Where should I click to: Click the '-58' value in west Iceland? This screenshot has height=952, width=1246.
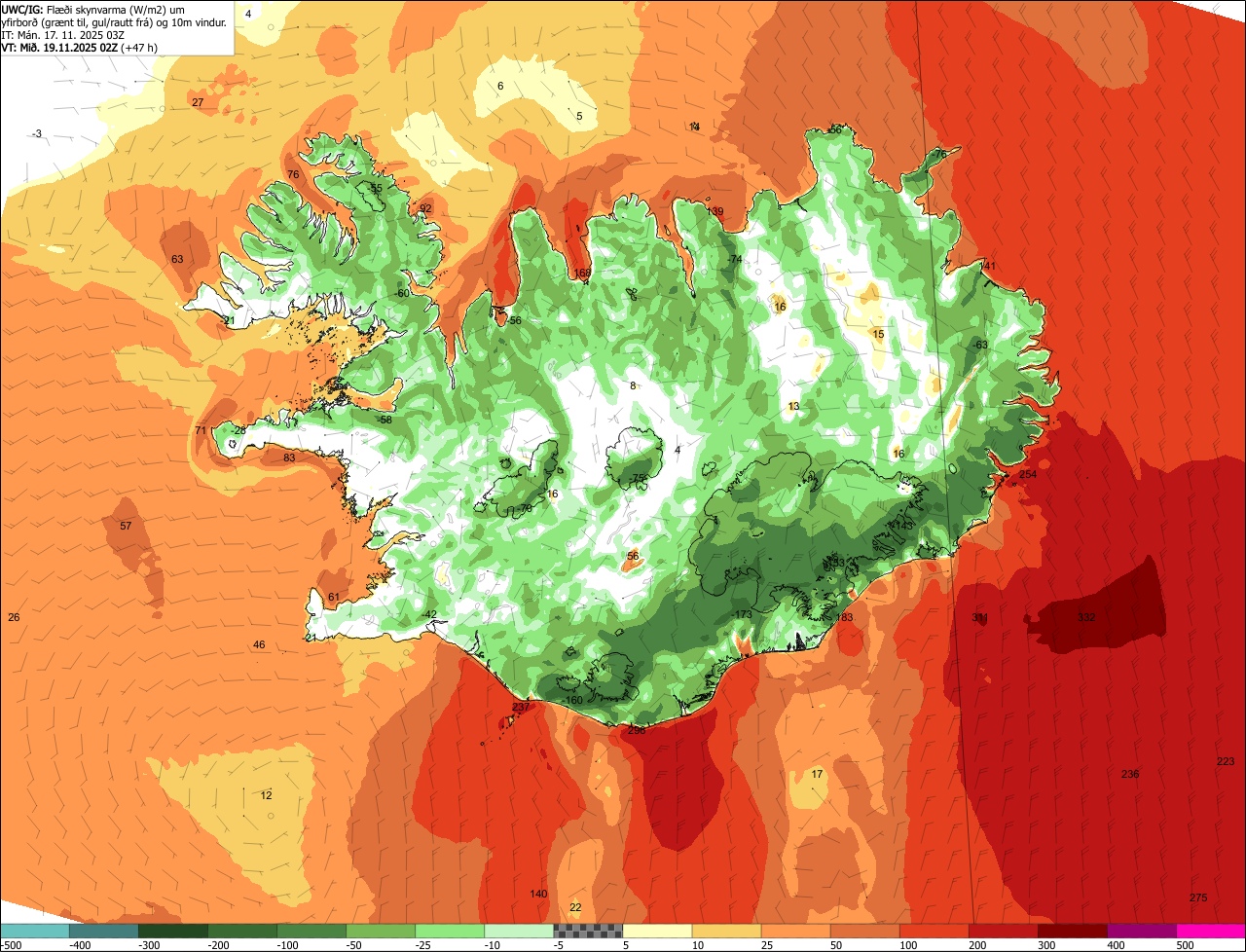385,420
